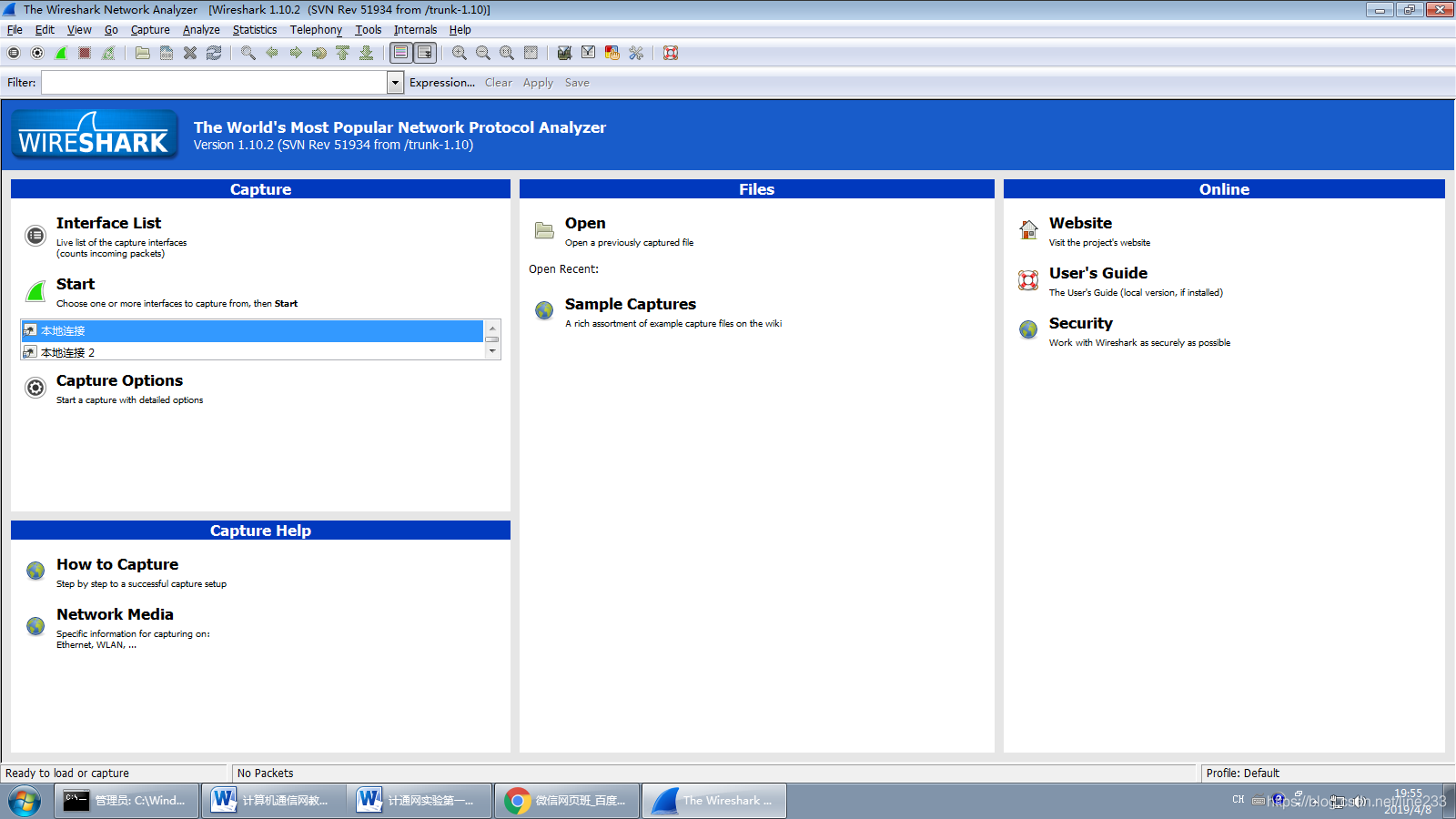Switch to the 计通网实验 Word taskbar item
The image size is (1456, 819).
(420, 801)
